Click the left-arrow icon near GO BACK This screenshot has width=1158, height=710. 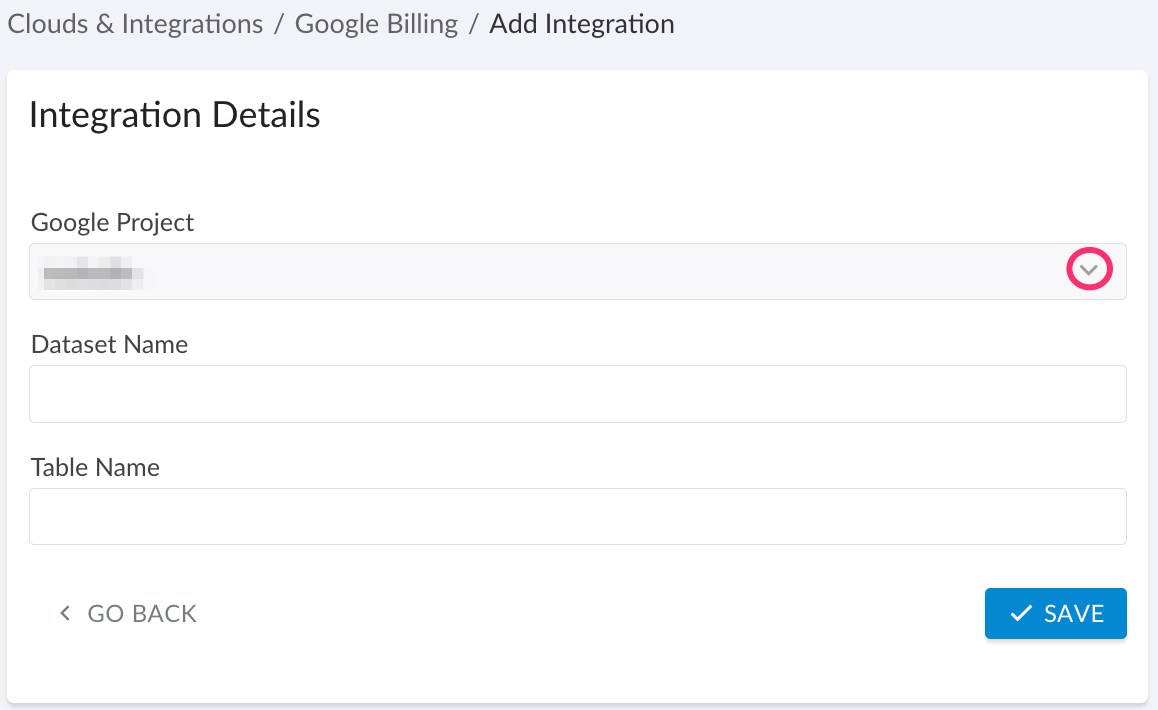[x=64, y=613]
